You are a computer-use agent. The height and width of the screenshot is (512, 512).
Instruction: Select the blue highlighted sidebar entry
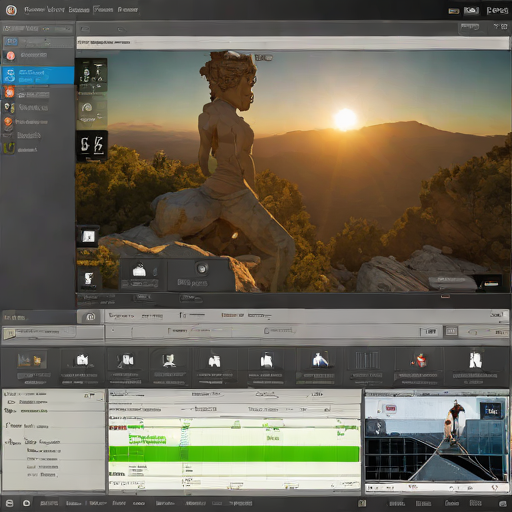click(x=38, y=76)
